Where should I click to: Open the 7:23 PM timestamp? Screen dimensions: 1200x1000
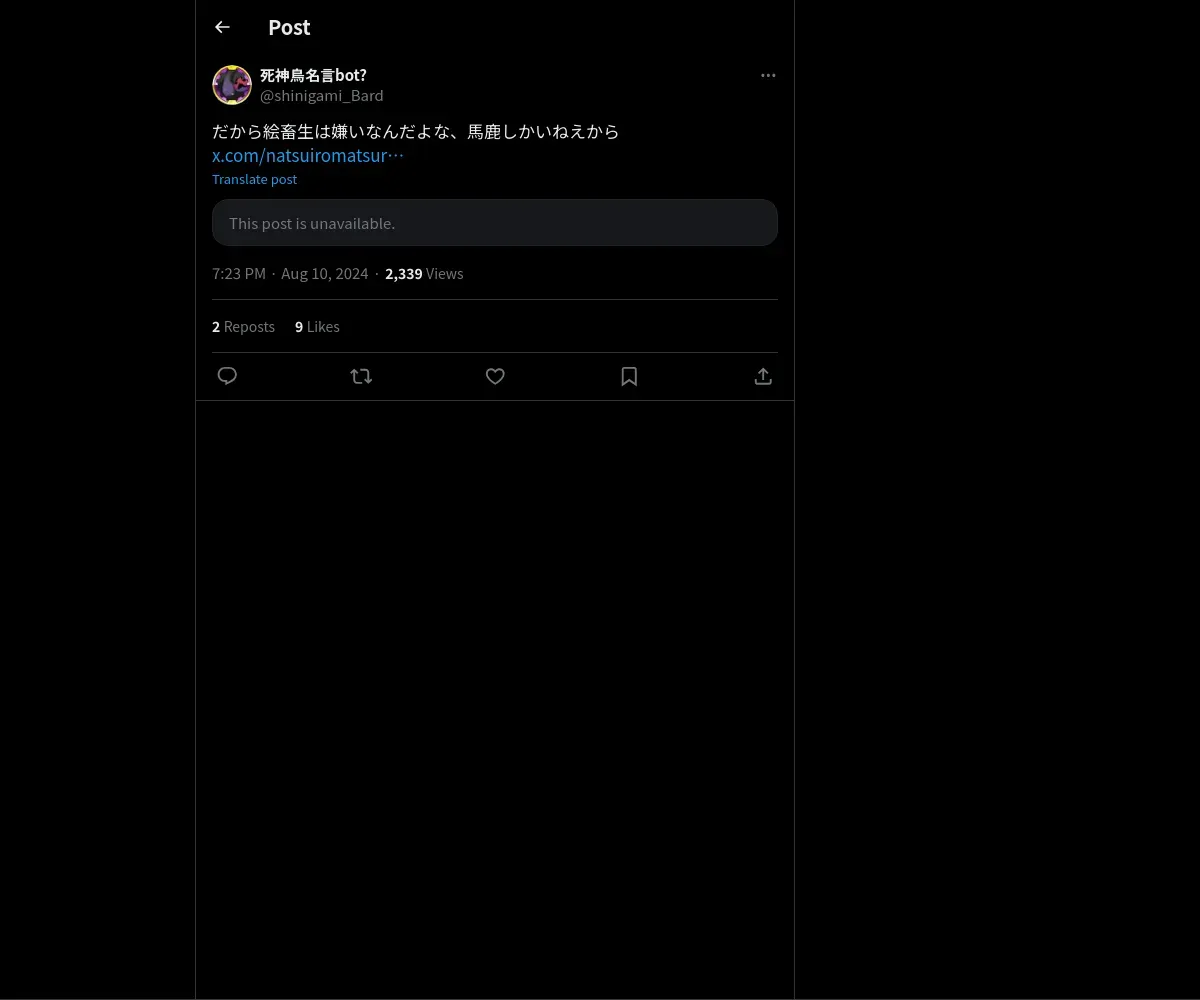pos(239,273)
